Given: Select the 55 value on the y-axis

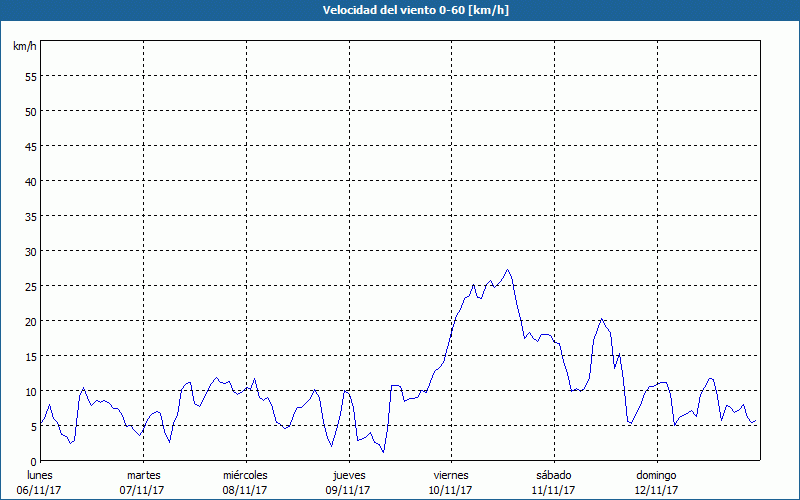Looking at the screenshot, I should 30,76.
